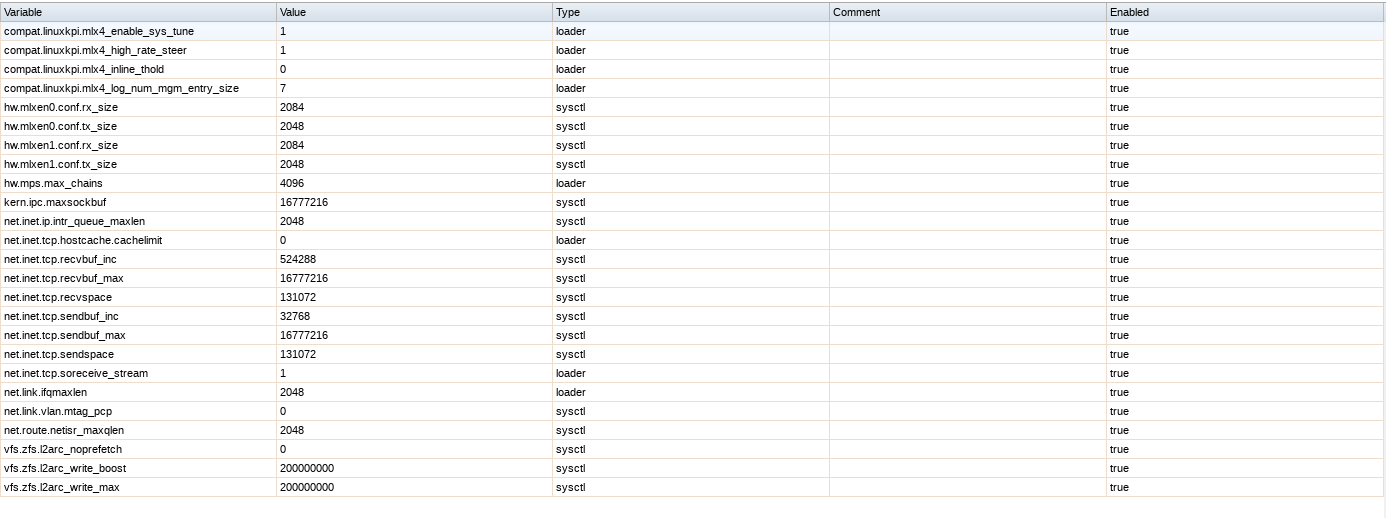Select the net.inet.tcp.hostcache.cachelimit variable

point(83,240)
